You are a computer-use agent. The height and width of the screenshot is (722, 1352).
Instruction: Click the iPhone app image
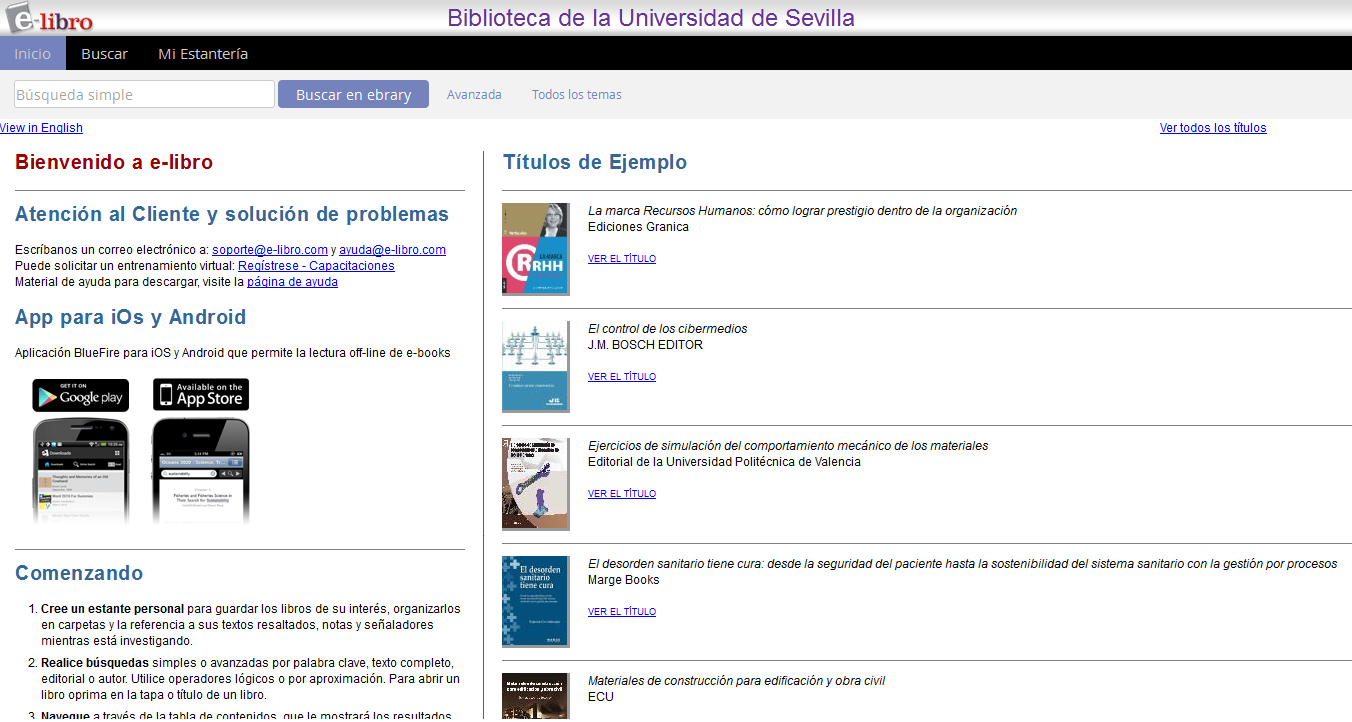pos(201,471)
